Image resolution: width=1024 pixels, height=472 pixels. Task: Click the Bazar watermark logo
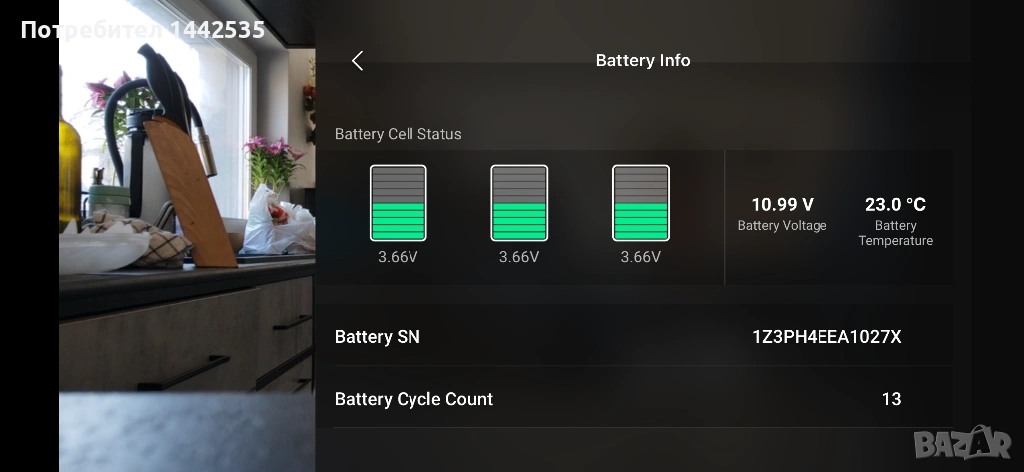pos(963,444)
